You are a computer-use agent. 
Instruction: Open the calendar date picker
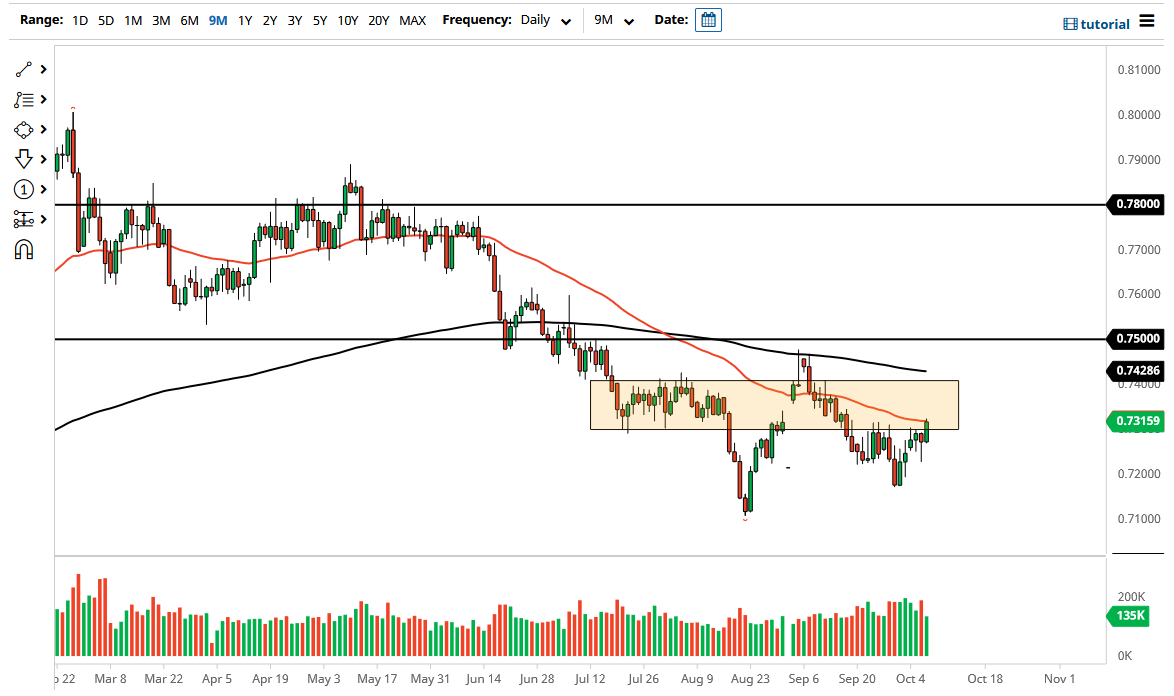click(x=708, y=19)
